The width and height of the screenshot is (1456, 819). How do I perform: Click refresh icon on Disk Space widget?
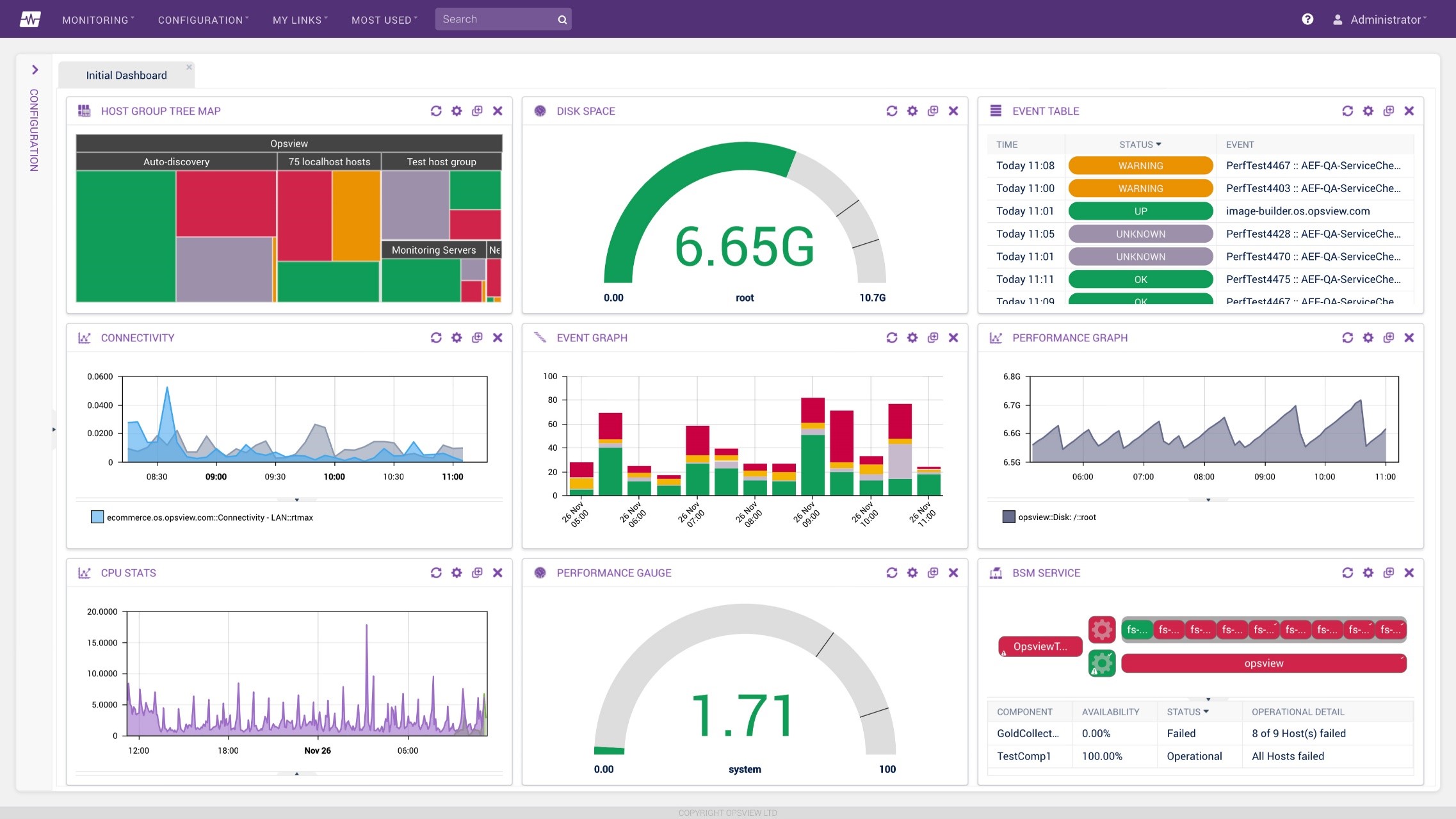pyautogui.click(x=891, y=111)
